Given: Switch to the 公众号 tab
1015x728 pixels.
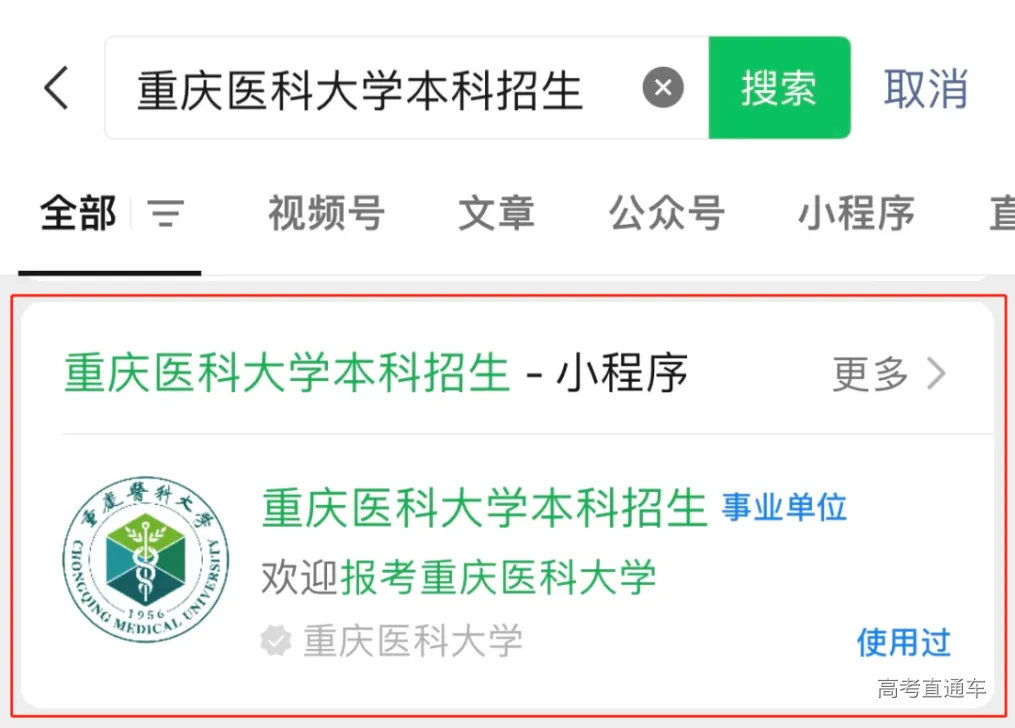Looking at the screenshot, I should tap(666, 213).
